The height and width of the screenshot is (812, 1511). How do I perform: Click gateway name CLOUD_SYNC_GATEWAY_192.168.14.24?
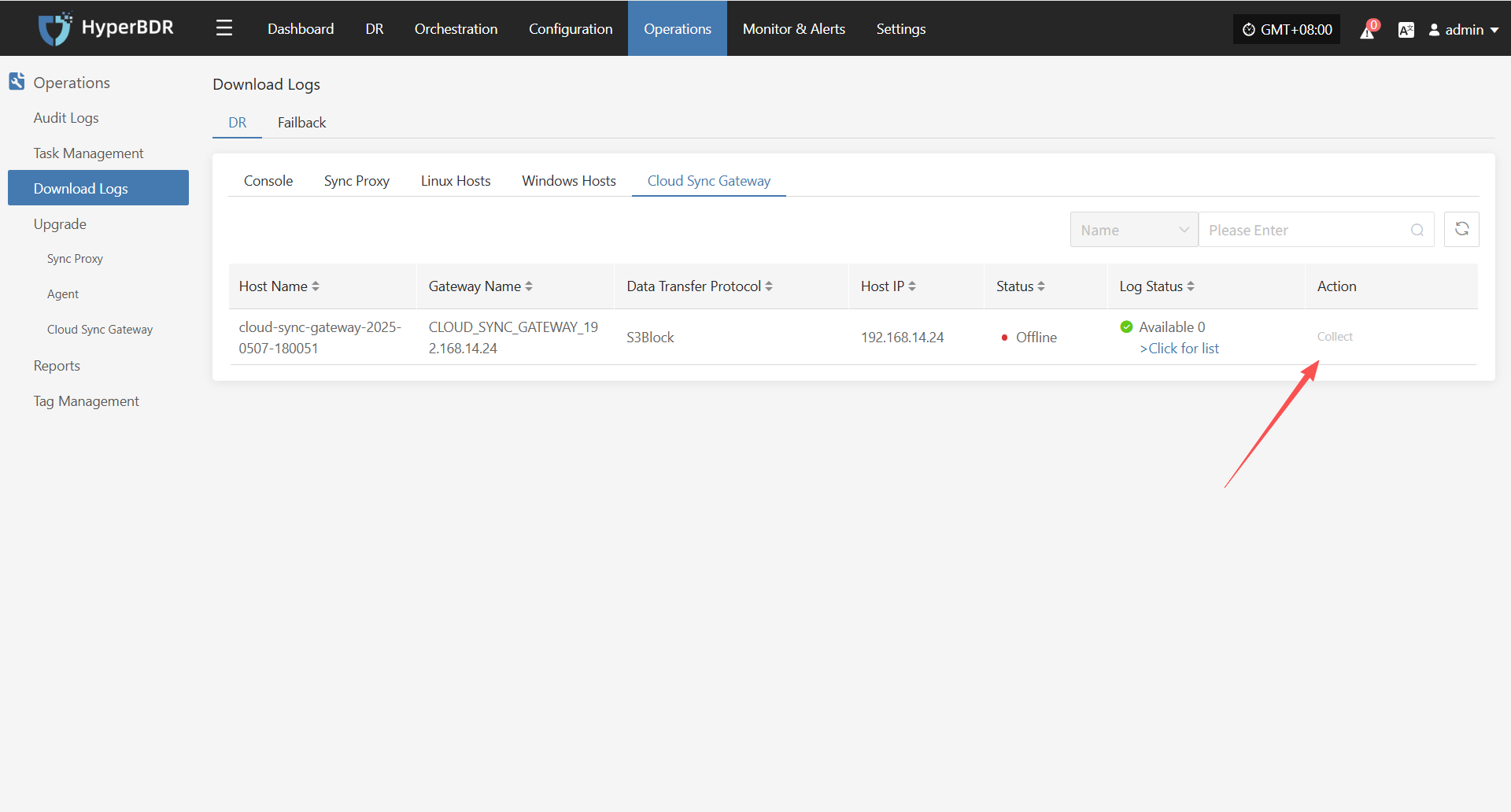pos(513,338)
